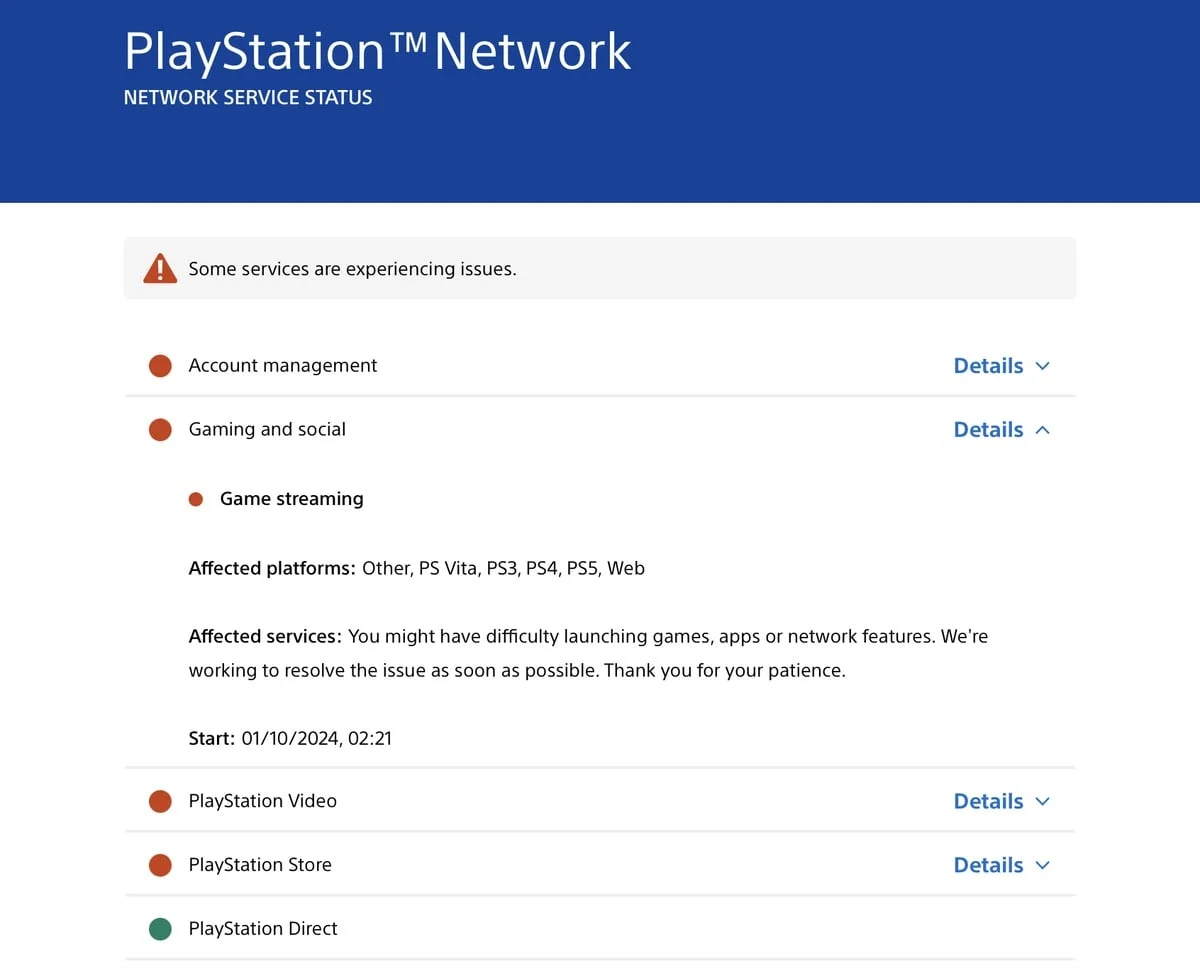Click the warning triangle alert icon
The image size is (1200, 971).
[160, 268]
